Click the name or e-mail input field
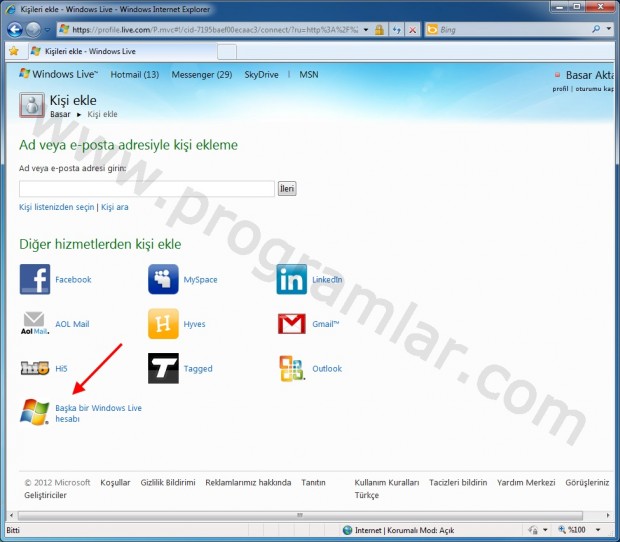Viewport: 620px width, 542px height. pyautogui.click(x=147, y=189)
